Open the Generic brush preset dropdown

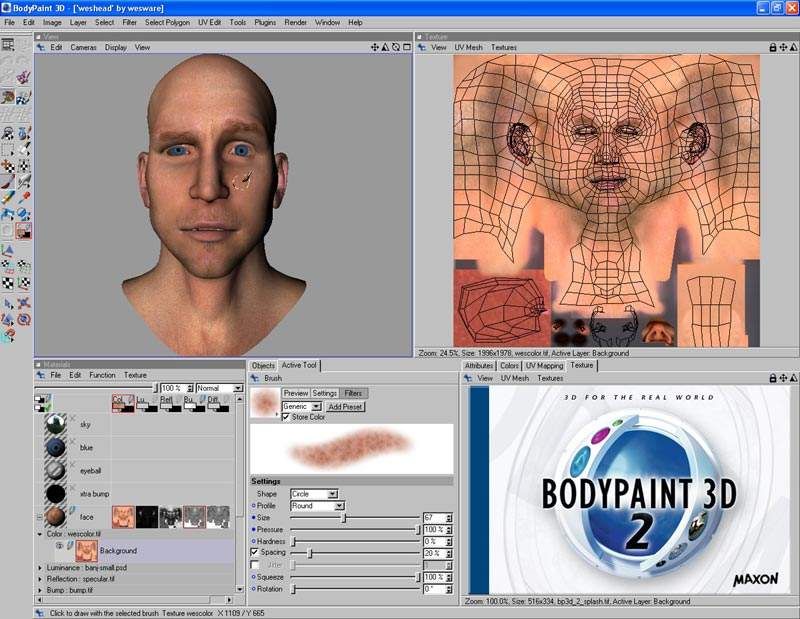point(302,407)
